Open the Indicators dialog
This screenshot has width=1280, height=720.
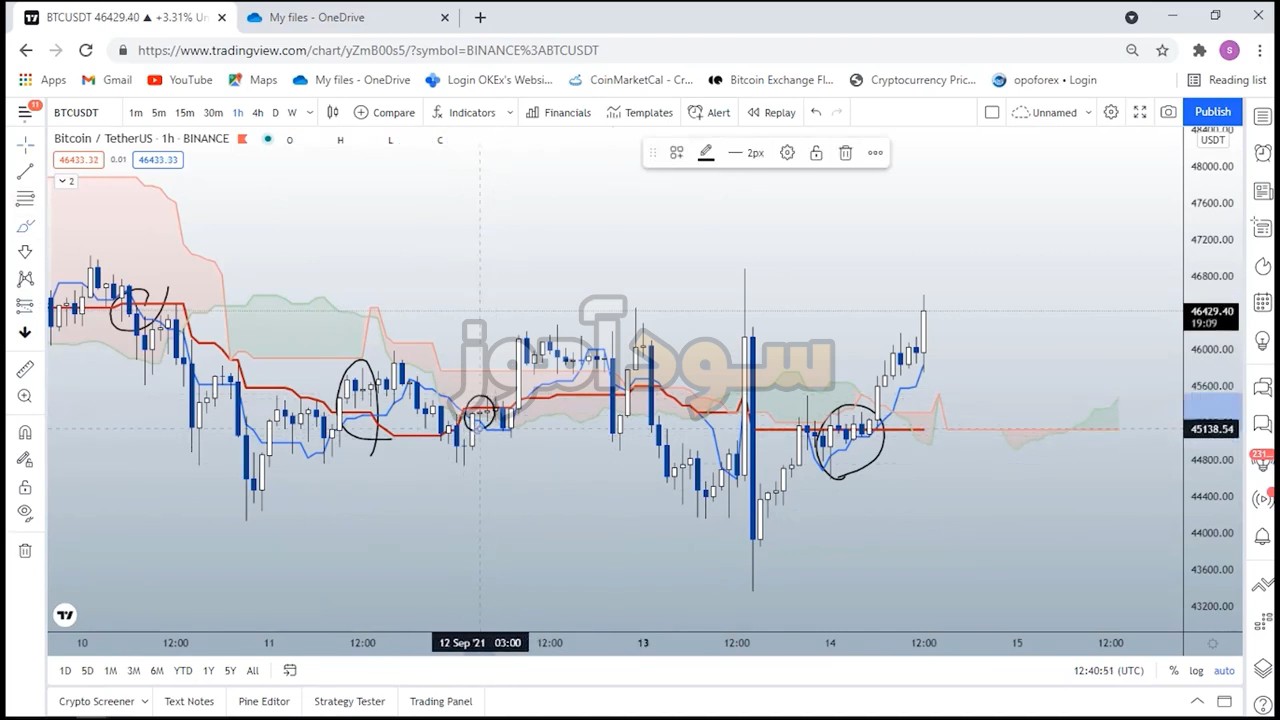[464, 112]
